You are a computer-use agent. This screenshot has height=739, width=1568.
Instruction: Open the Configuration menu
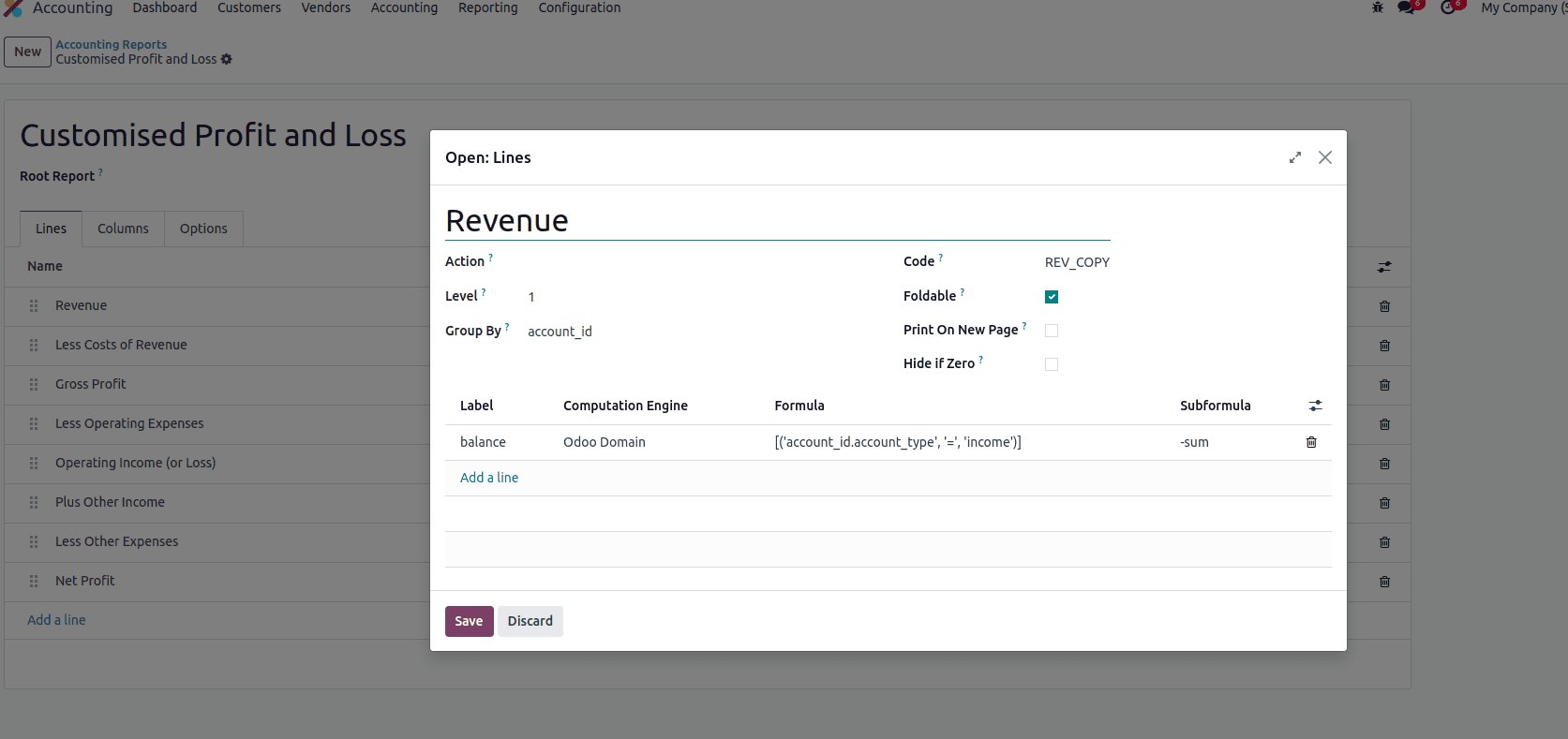coord(579,7)
